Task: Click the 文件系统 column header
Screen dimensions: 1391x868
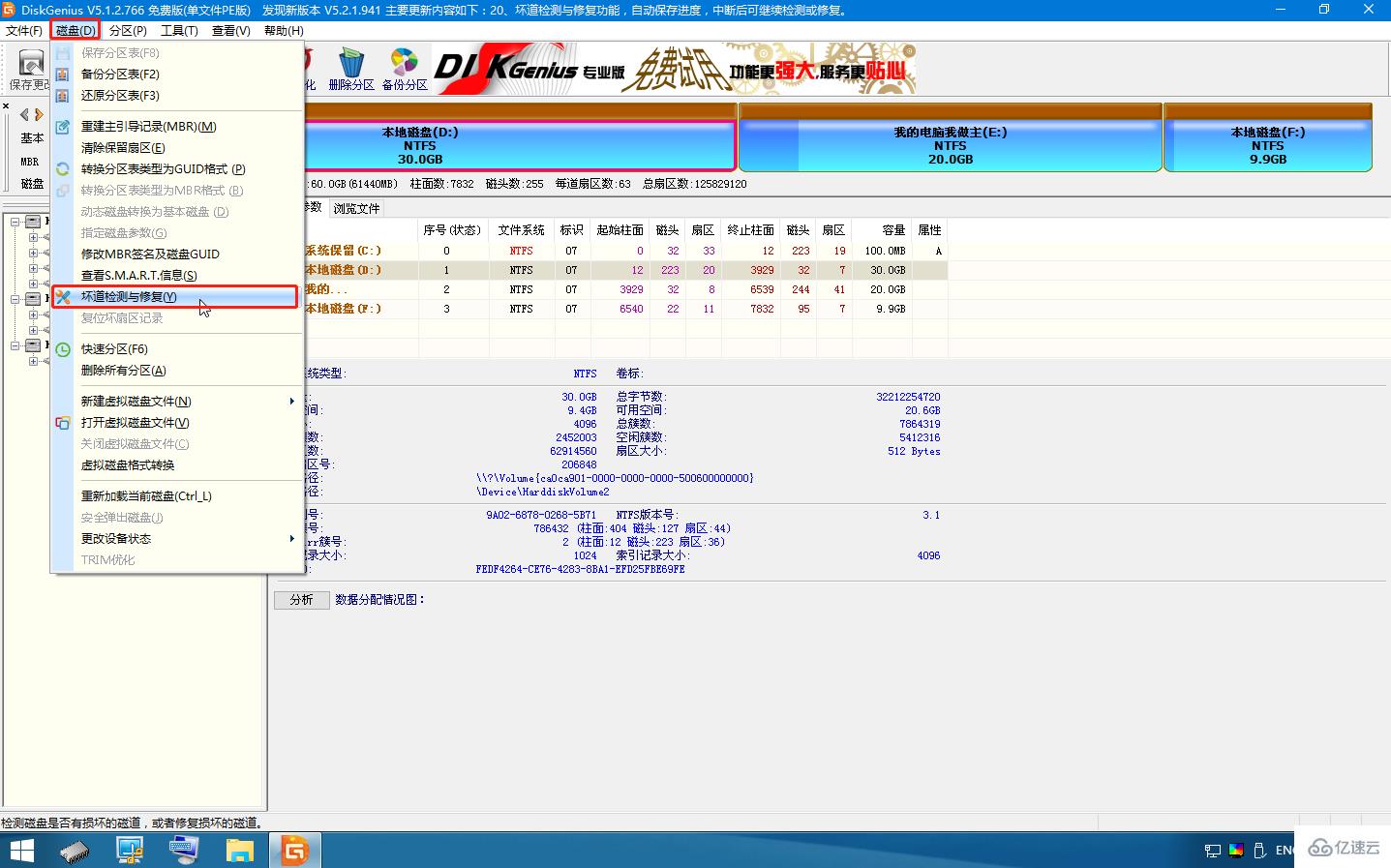Action: (x=522, y=230)
